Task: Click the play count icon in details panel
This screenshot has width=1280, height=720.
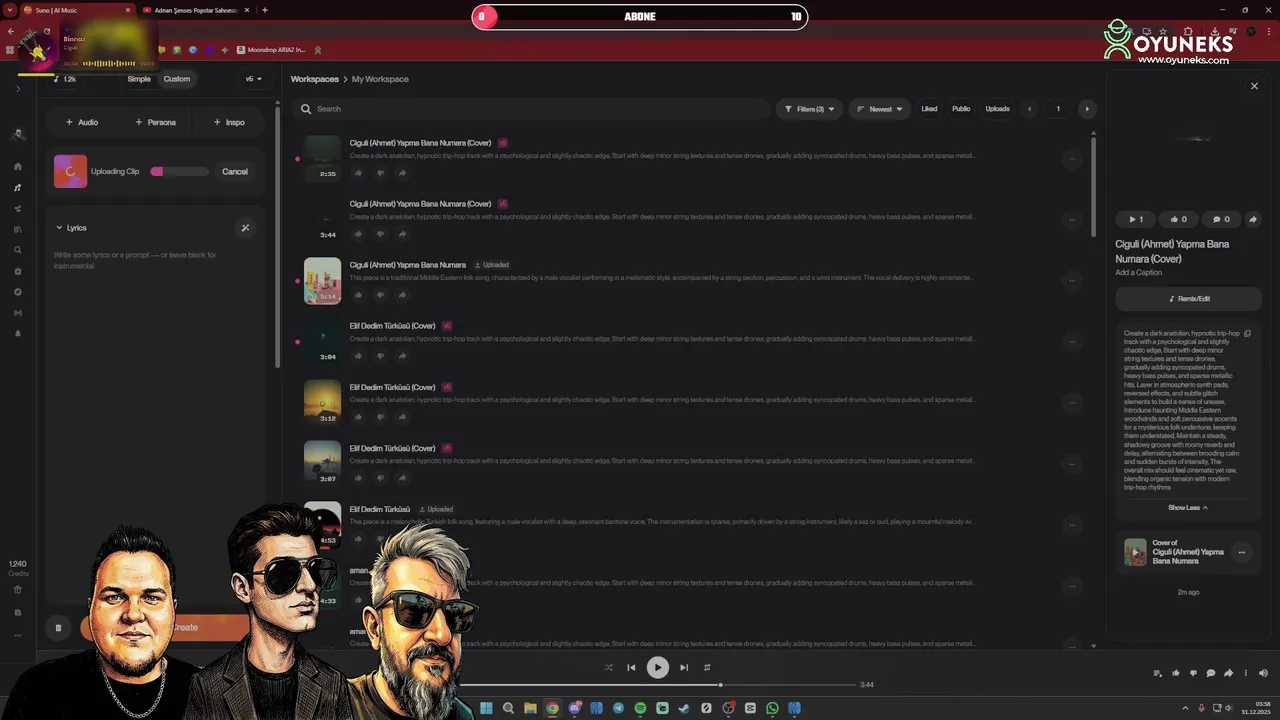Action: coord(1136,219)
